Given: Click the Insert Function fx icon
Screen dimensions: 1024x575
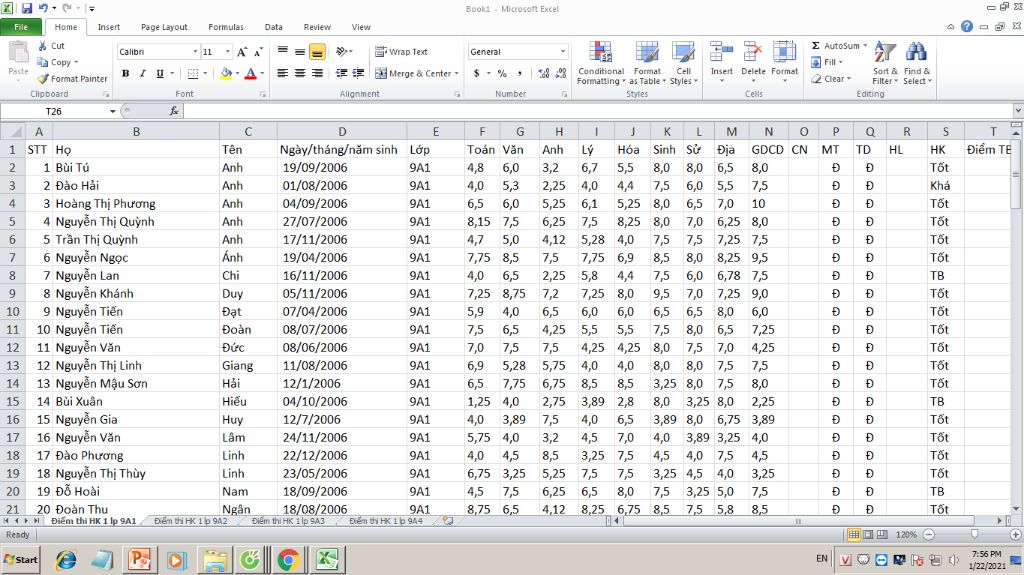Looking at the screenshot, I should [174, 111].
